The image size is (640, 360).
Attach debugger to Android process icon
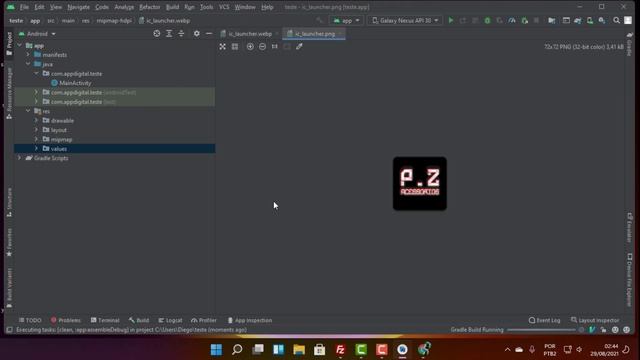tap(524, 20)
